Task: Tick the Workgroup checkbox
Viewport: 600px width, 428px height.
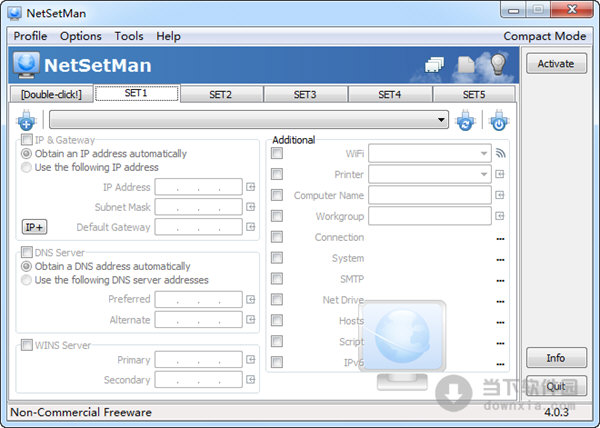Action: 277,216
